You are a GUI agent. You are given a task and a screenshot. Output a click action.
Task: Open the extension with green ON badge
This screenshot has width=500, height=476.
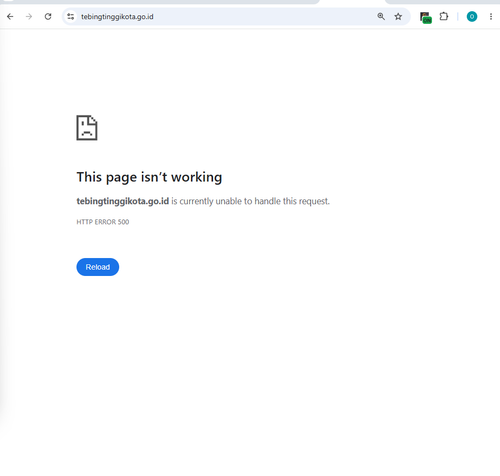pos(426,17)
